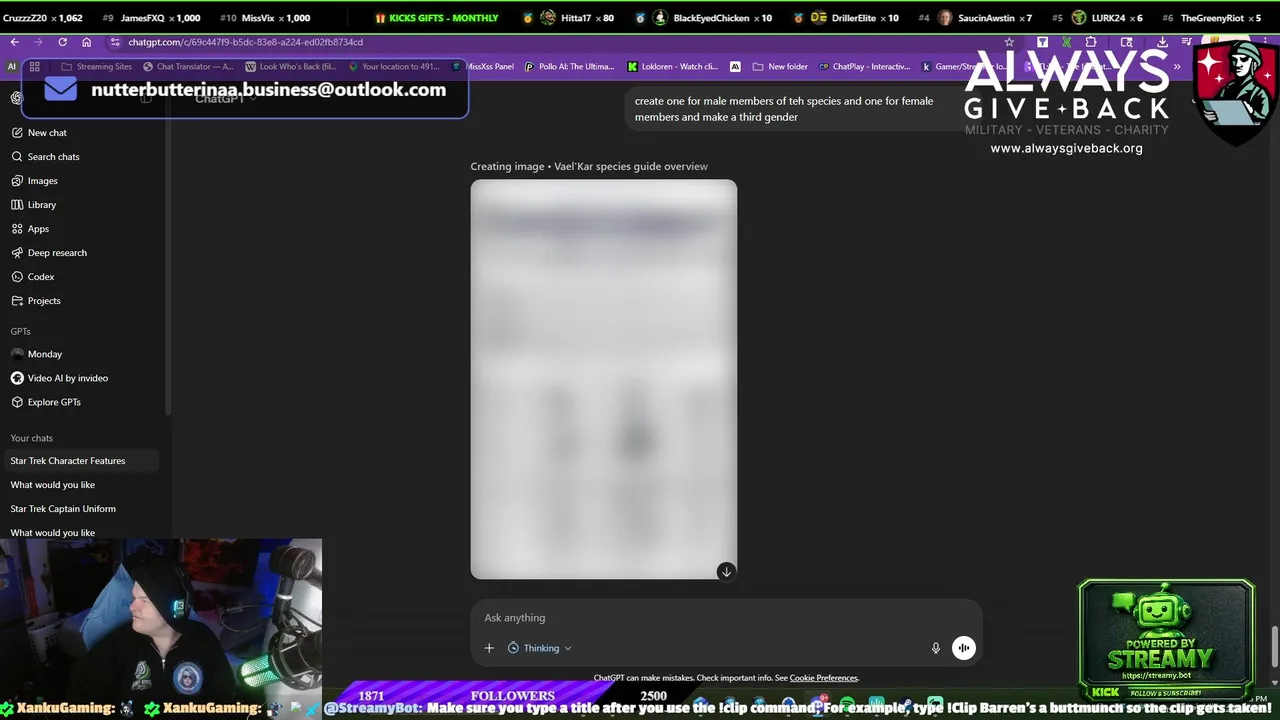The image size is (1280, 720).
Task: Click the Codex icon in sidebar
Action: [17, 276]
